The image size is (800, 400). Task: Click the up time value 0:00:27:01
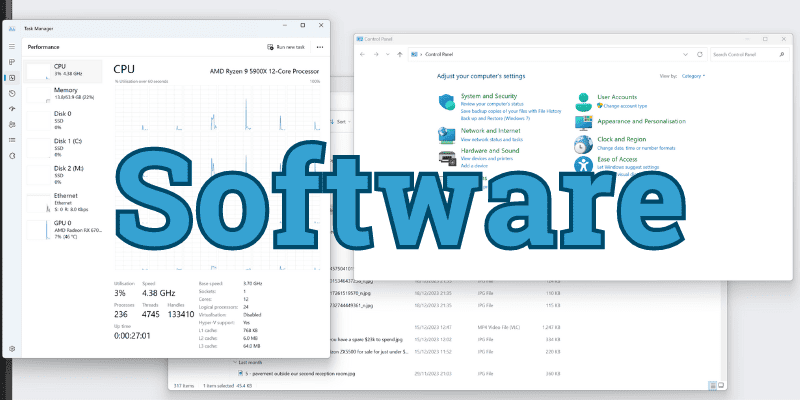pos(132,336)
